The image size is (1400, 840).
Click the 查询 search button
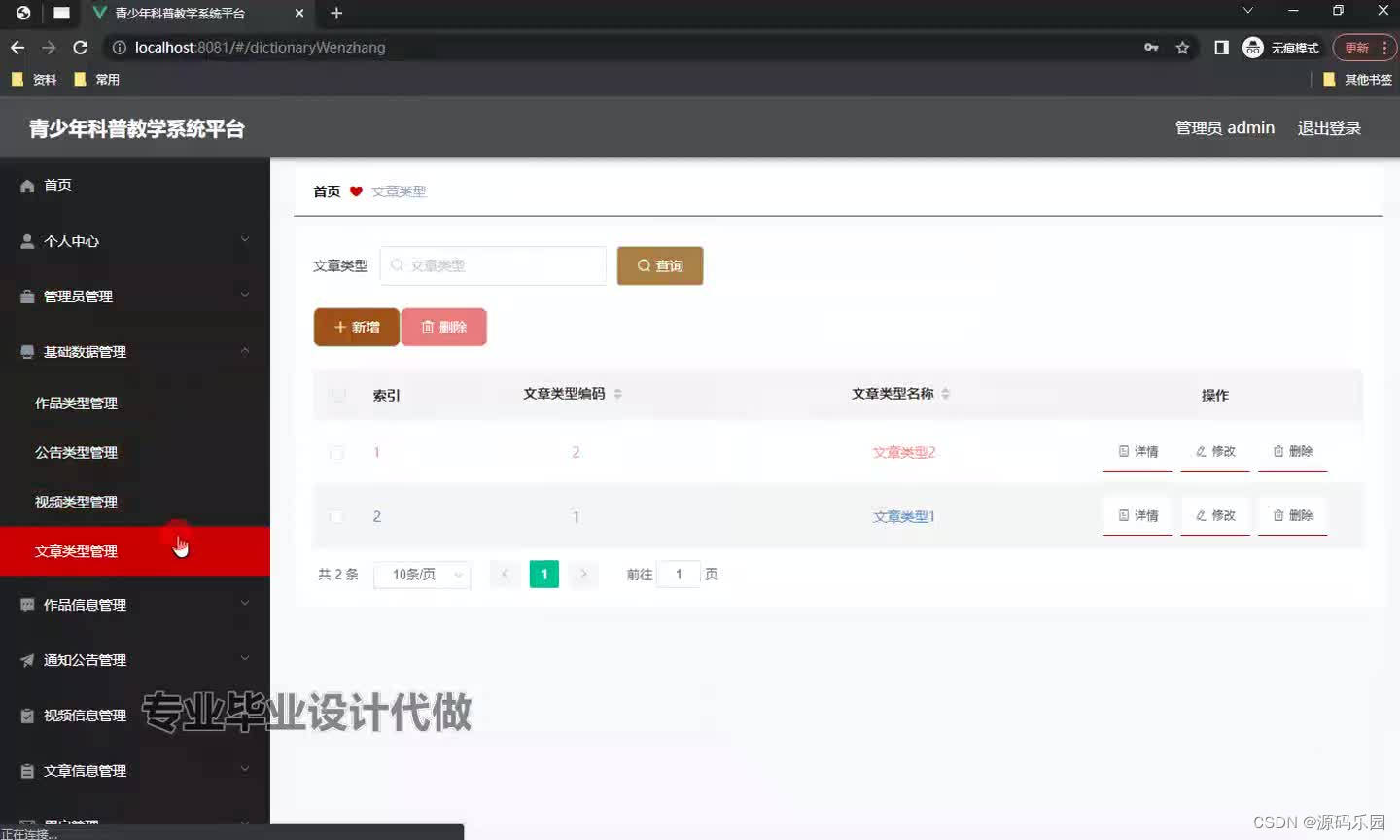click(659, 264)
